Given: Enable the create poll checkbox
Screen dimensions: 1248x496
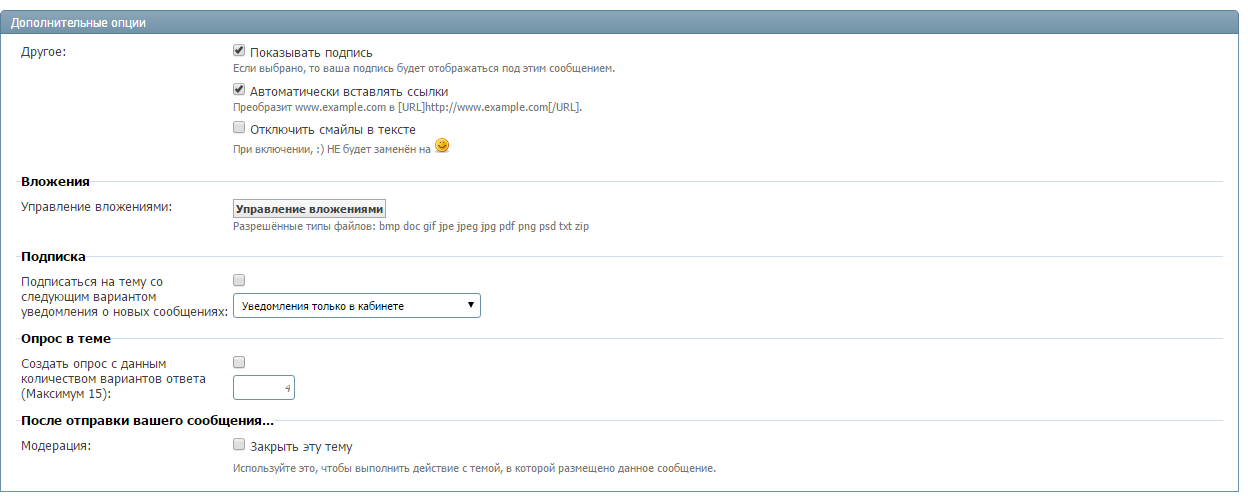Looking at the screenshot, I should pyautogui.click(x=239, y=362).
